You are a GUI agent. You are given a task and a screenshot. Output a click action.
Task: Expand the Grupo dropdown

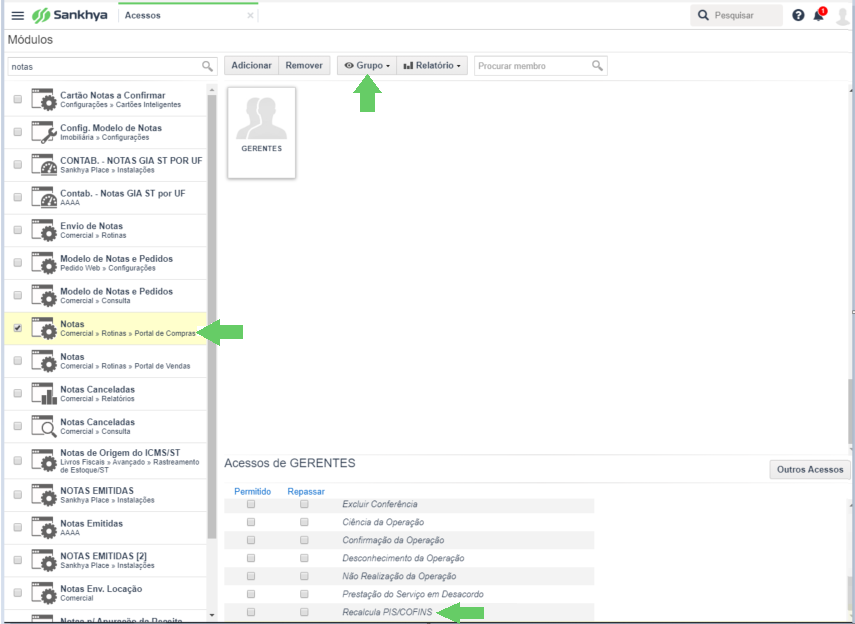pos(366,65)
